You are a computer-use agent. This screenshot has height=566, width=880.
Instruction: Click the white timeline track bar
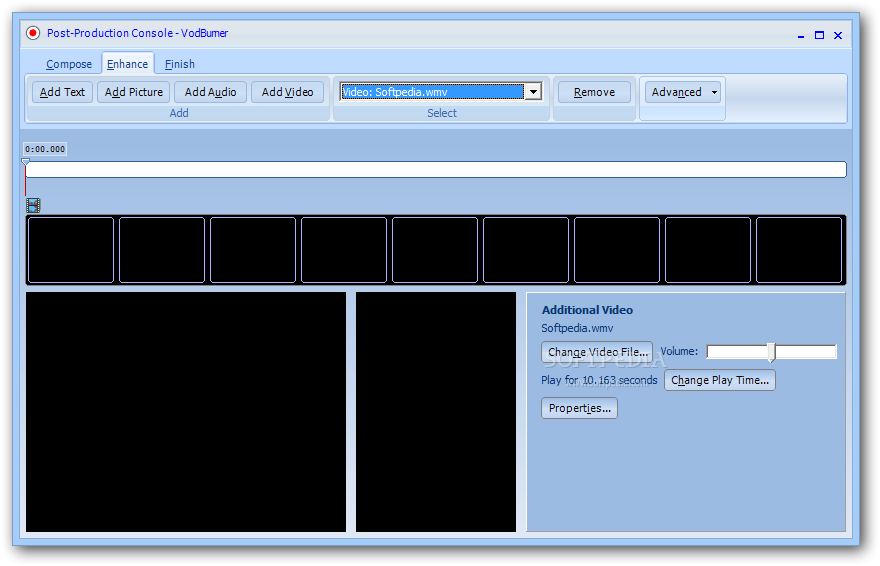[436, 169]
